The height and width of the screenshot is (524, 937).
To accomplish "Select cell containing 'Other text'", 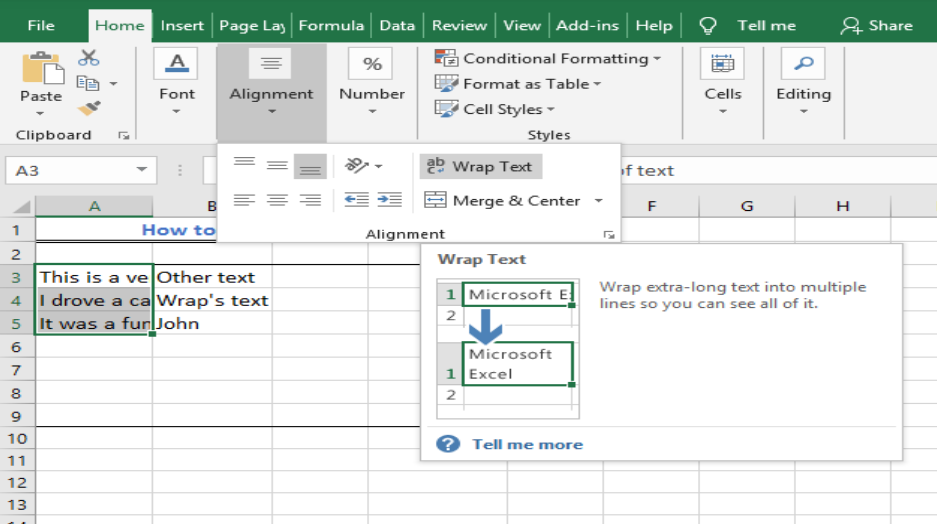I will pyautogui.click(x=212, y=277).
